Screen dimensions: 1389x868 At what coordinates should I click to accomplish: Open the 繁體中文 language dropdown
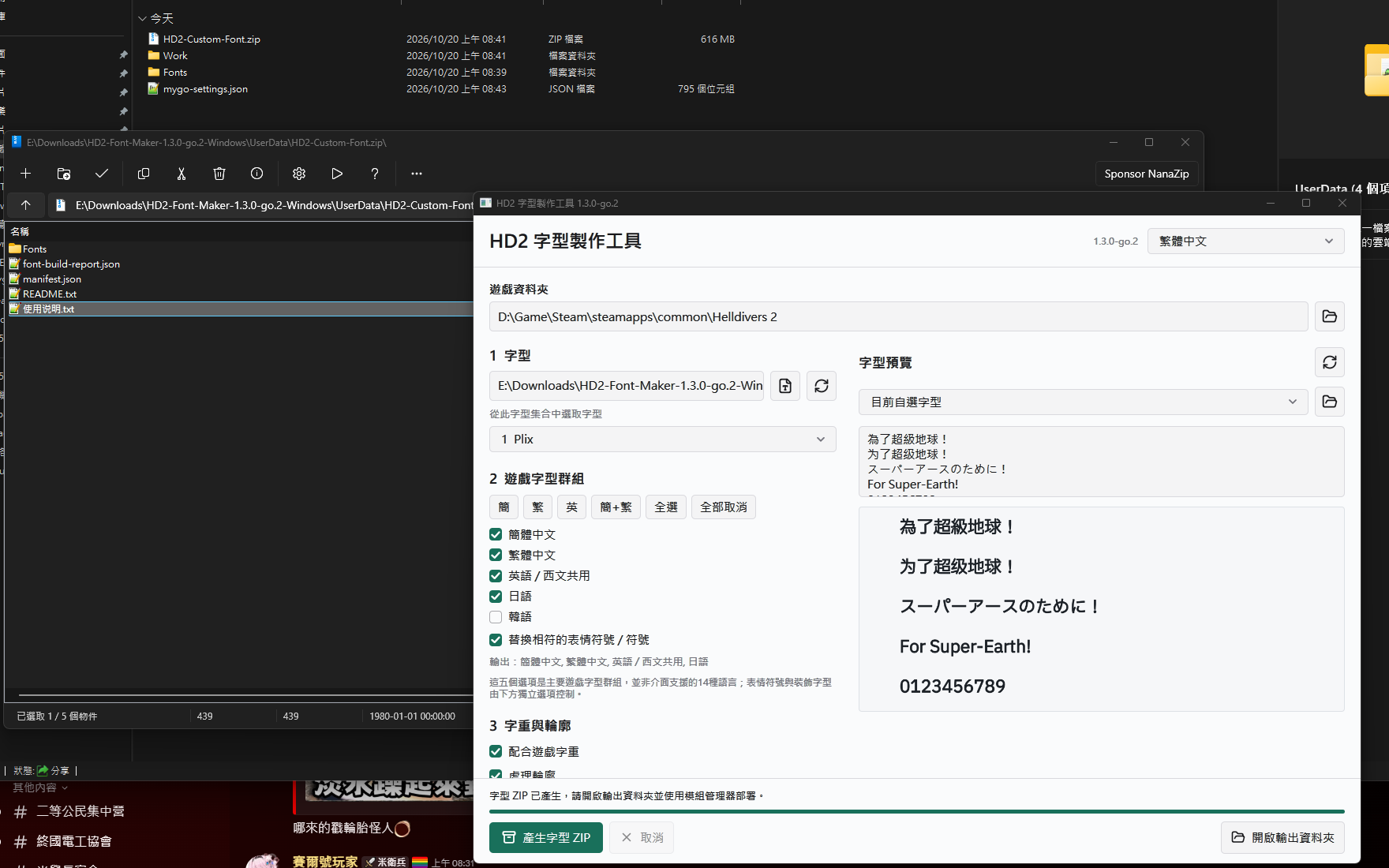(x=1245, y=241)
